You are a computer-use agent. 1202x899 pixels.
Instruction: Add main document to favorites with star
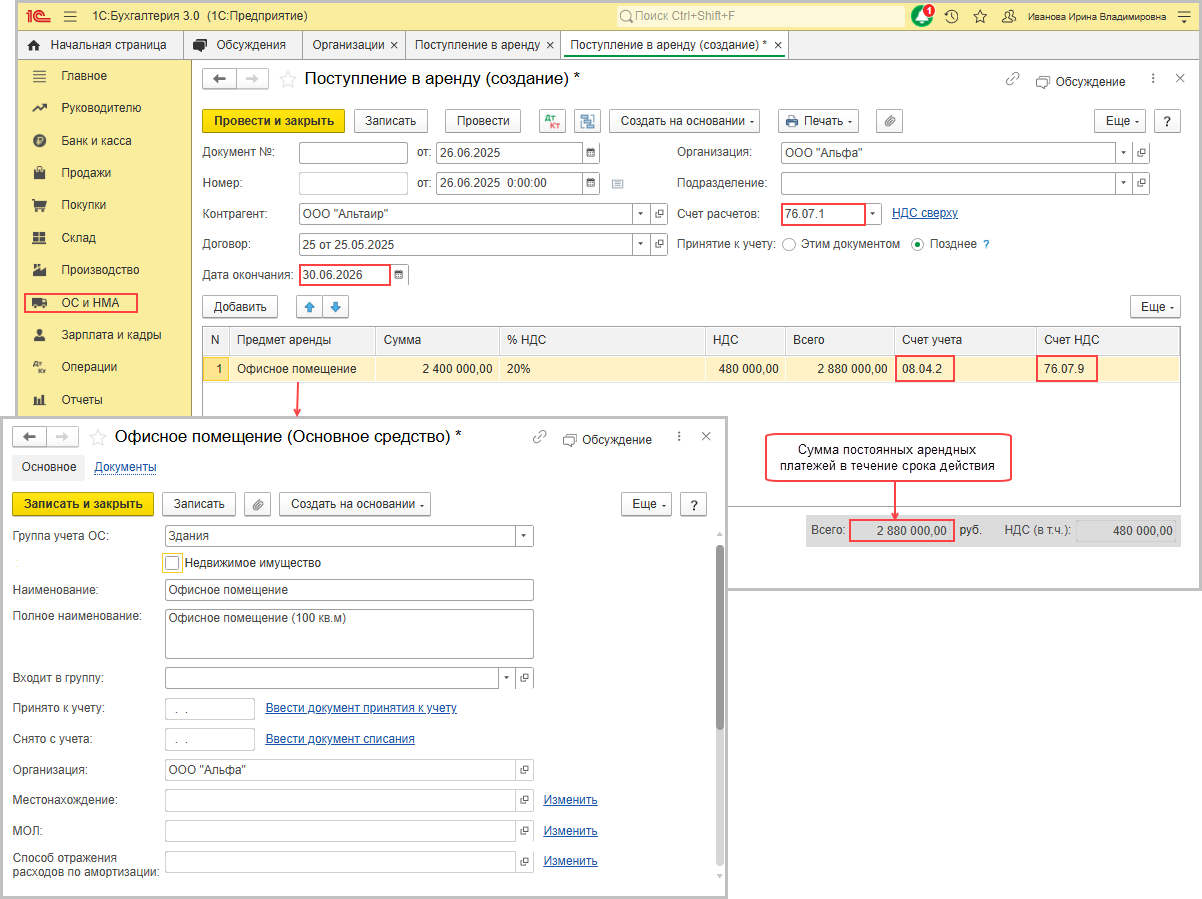(x=287, y=79)
